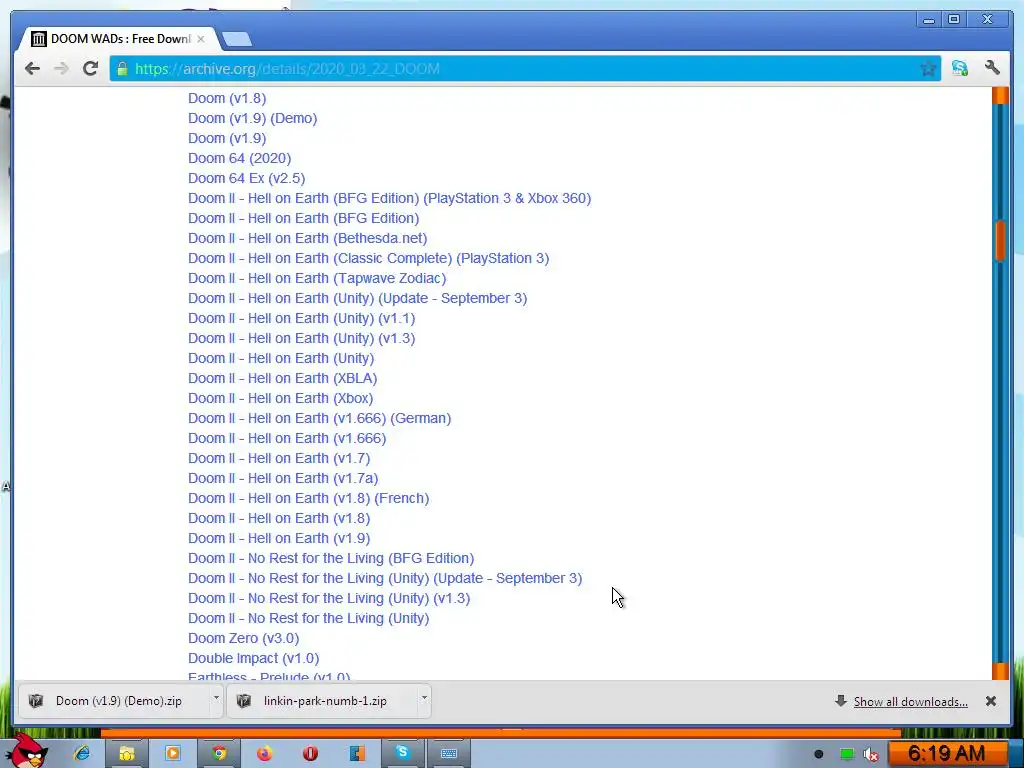This screenshot has width=1024, height=768.
Task: Switch to Chrome in the taskbar
Action: pyautogui.click(x=219, y=754)
